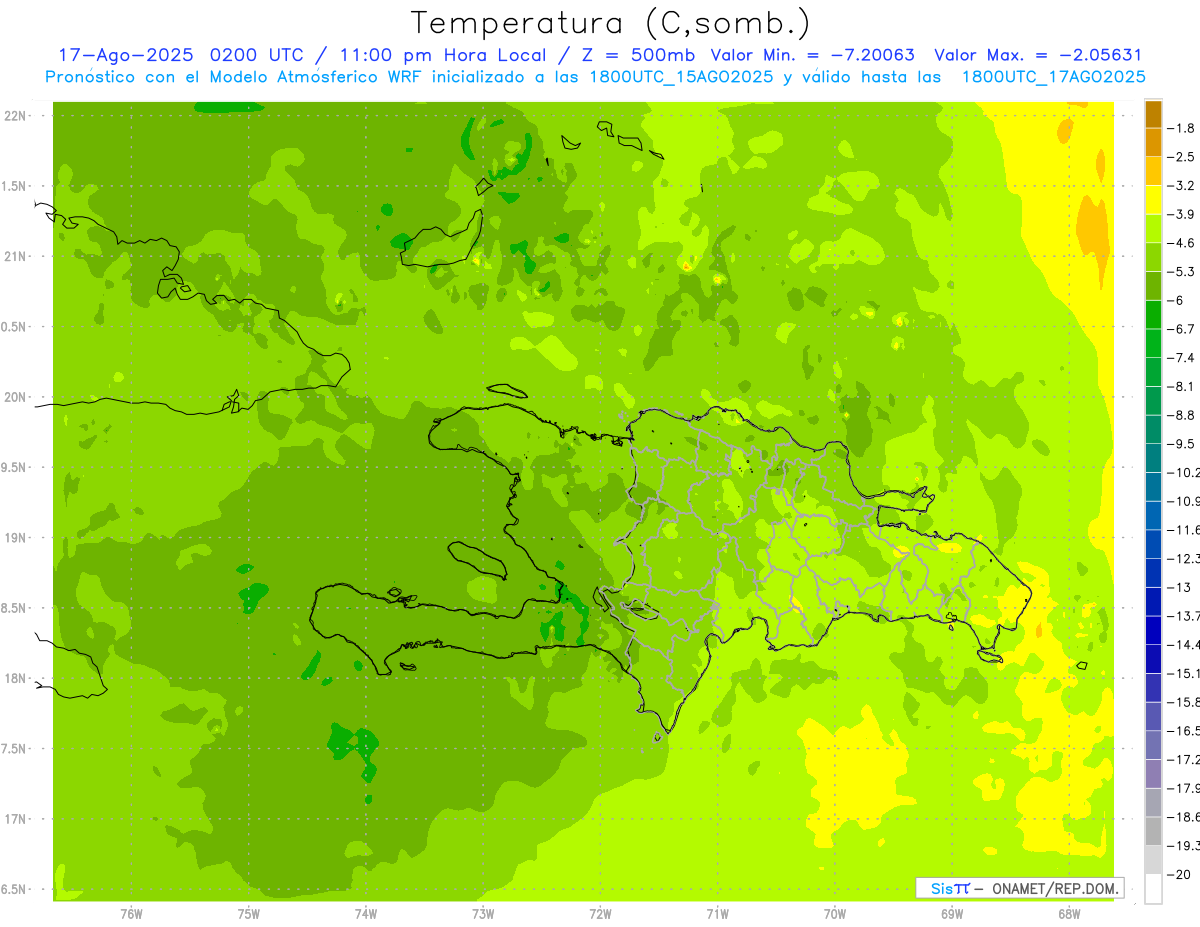Click the '-14.4' colorbar value
This screenshot has height=927, width=1200.
(1185, 645)
